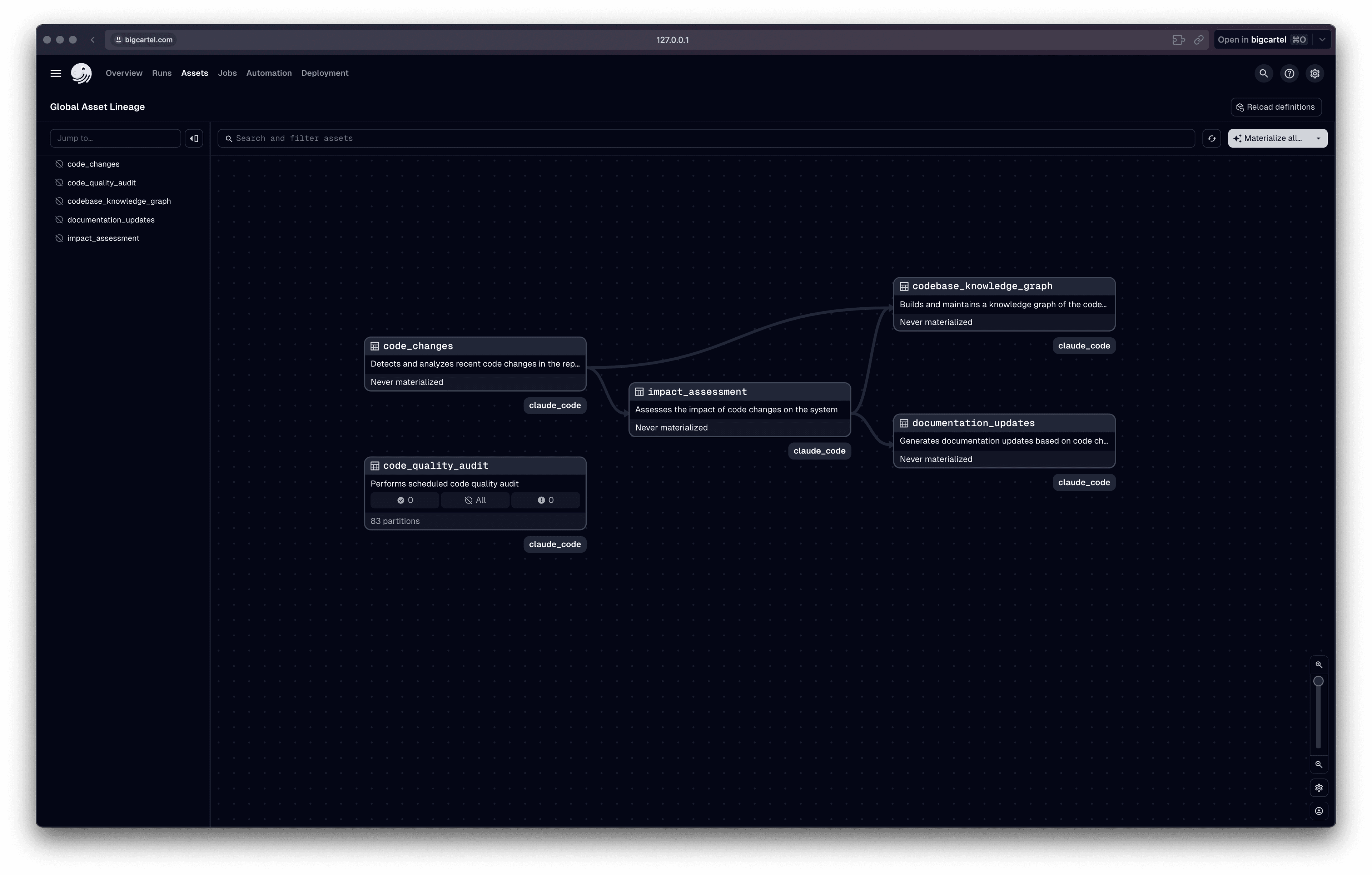Focus the Search and filter assets field
This screenshot has width=1372, height=875.
(706, 138)
